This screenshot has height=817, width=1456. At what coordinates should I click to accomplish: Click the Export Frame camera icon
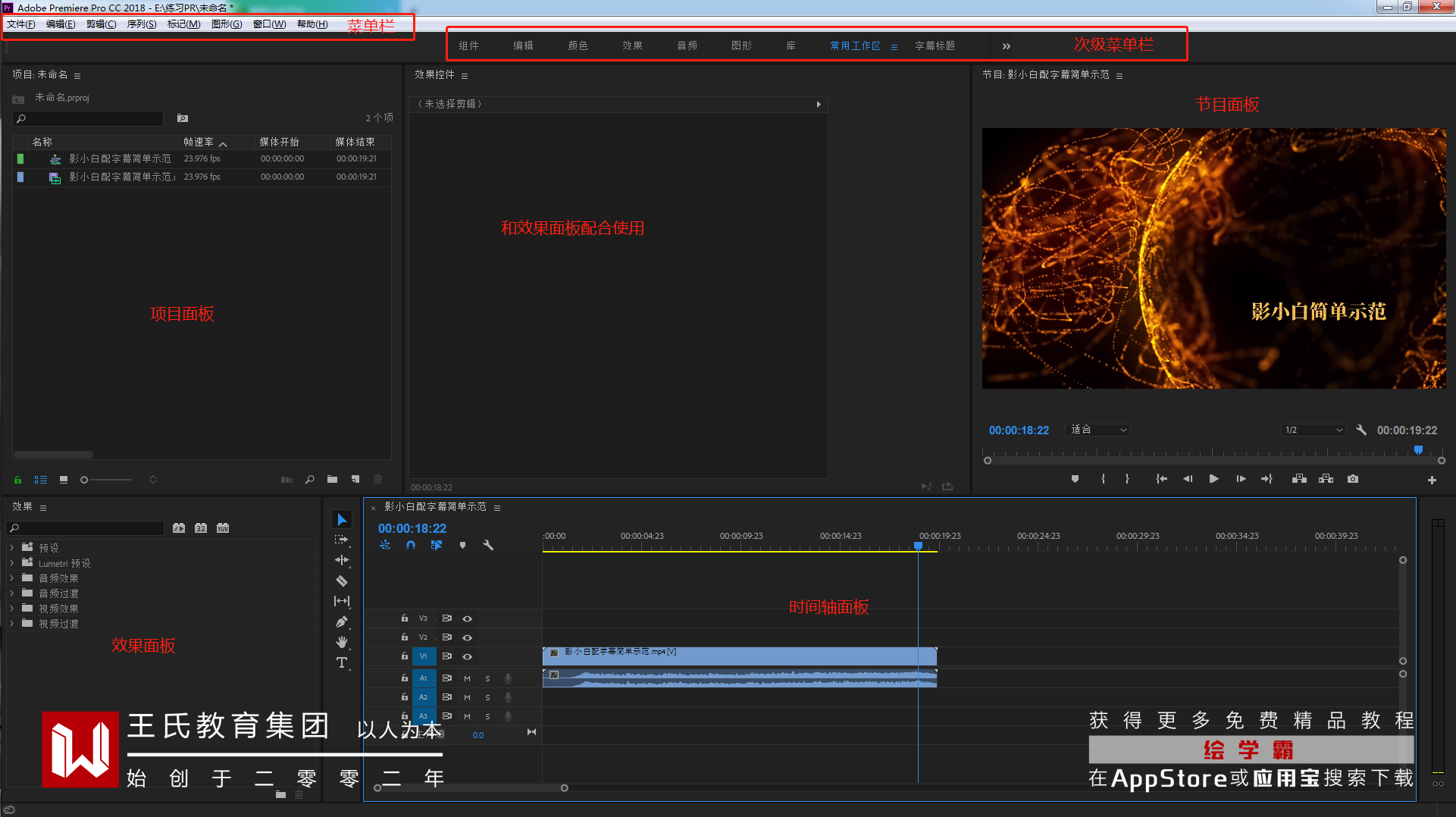coord(1353,479)
